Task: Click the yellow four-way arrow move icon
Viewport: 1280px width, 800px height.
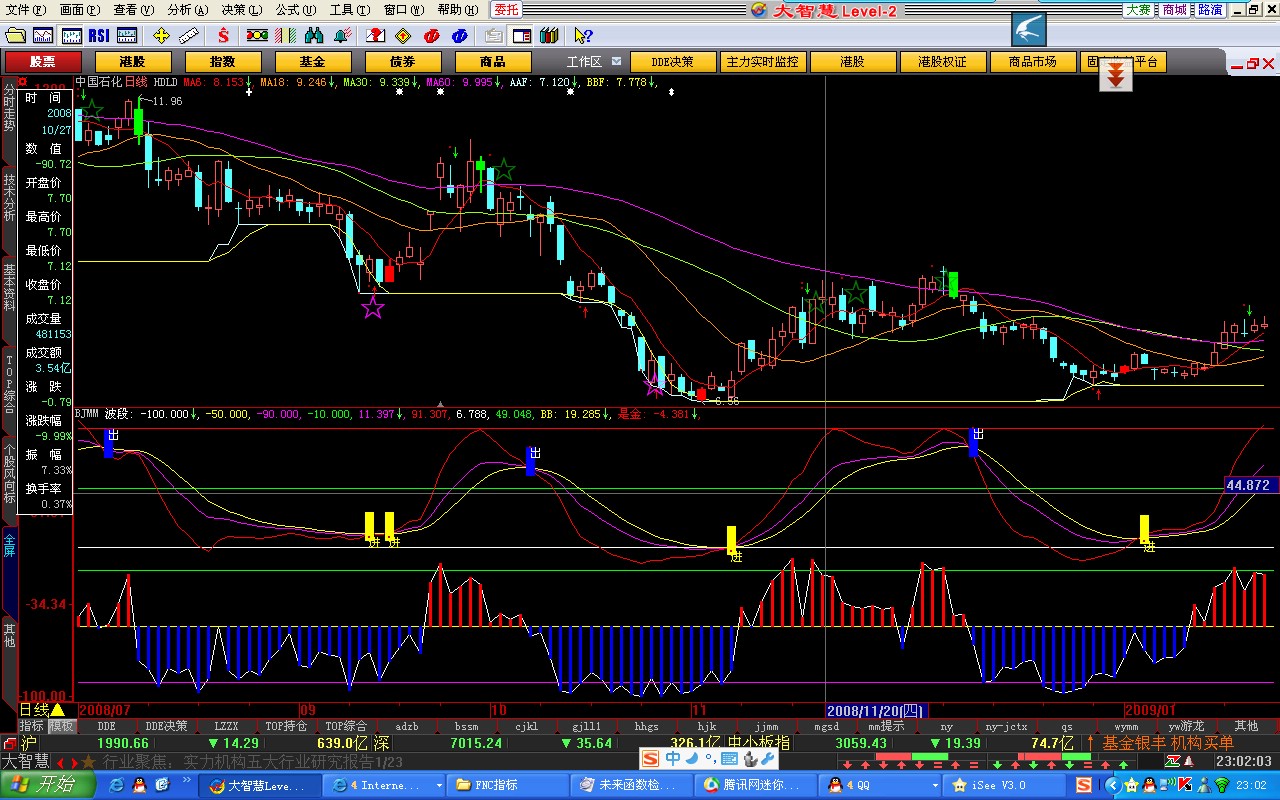Action: (161, 36)
